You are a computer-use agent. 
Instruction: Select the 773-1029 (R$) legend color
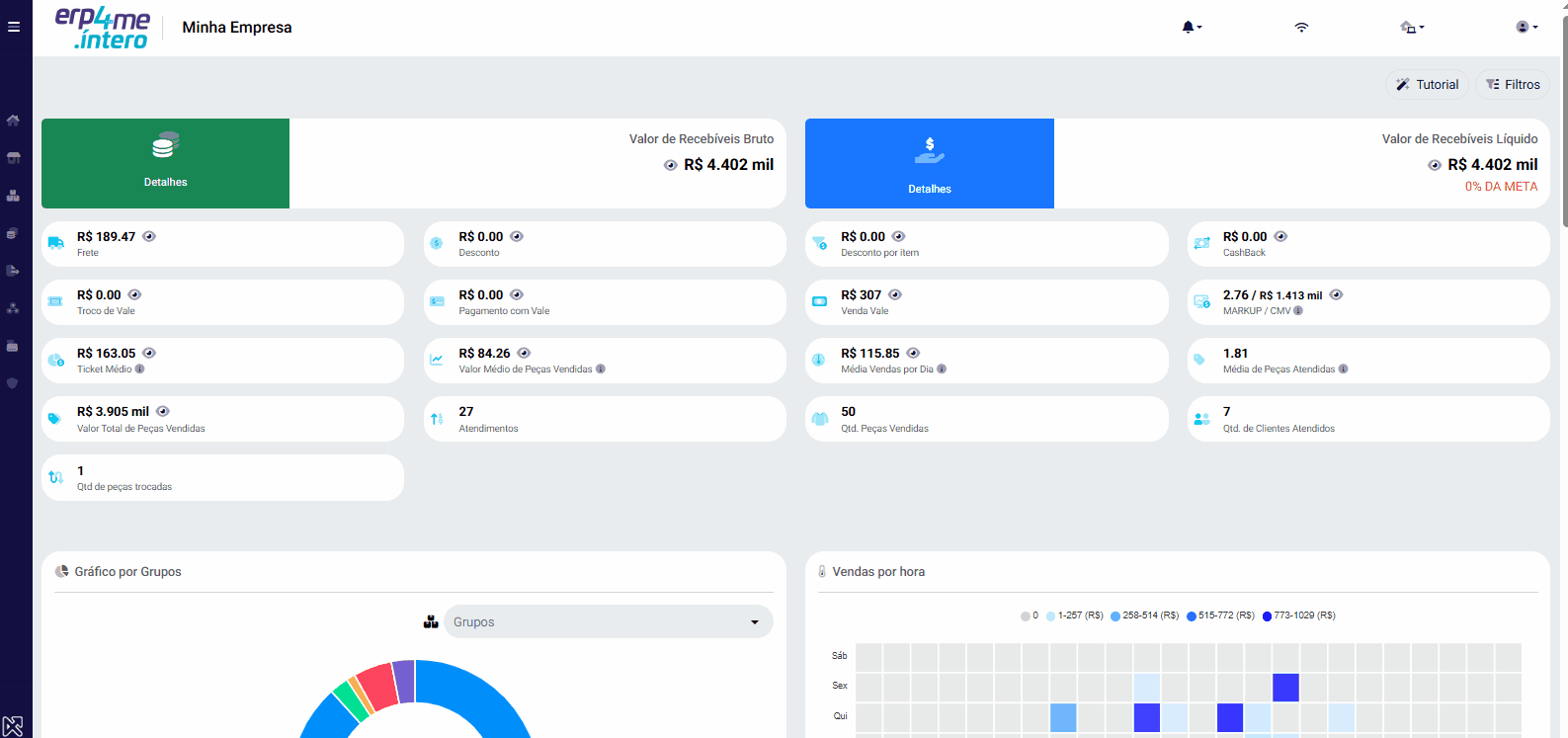point(1267,616)
